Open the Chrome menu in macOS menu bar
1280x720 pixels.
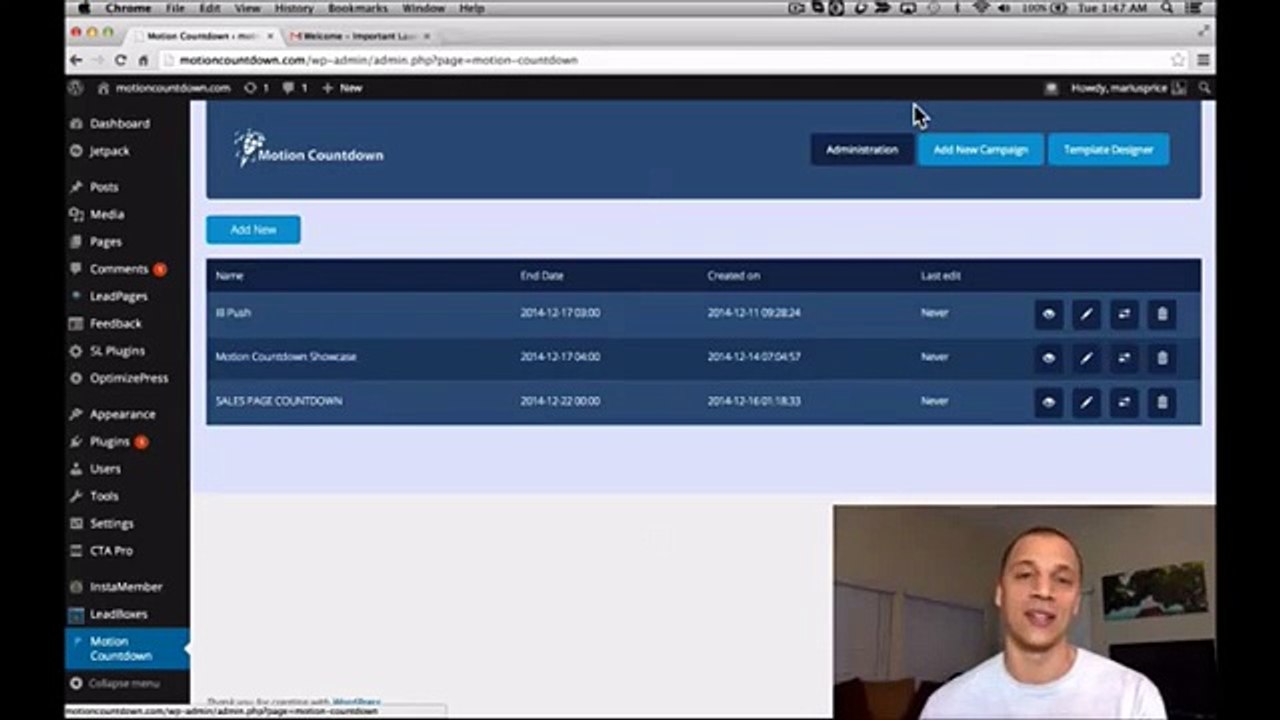pos(128,8)
